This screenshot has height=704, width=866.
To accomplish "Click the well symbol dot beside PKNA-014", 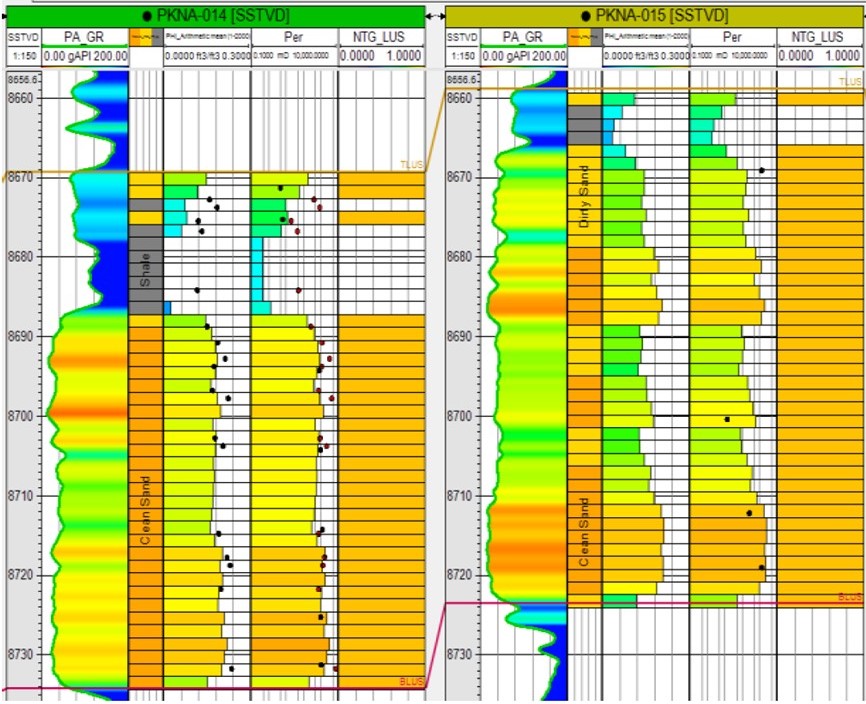I will pos(147,16).
